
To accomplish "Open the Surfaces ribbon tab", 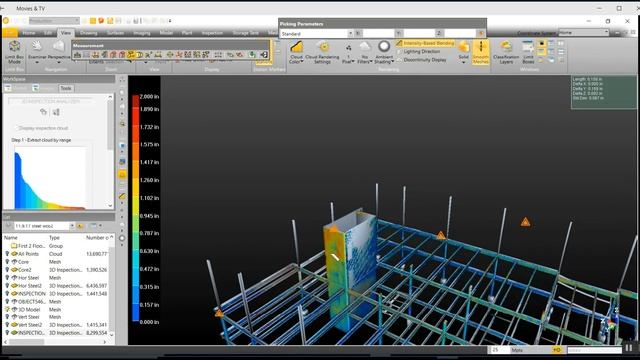I will 116,33.
